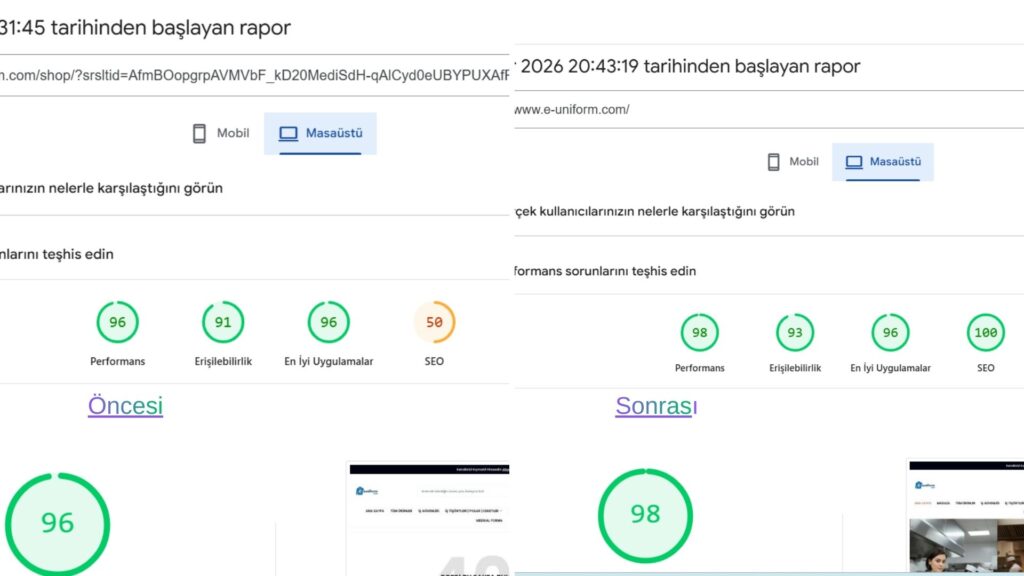Viewport: 1024px width, 576px height.
Task: Open En İyi Uygulamalar score in the Öncesi report
Action: (328, 323)
